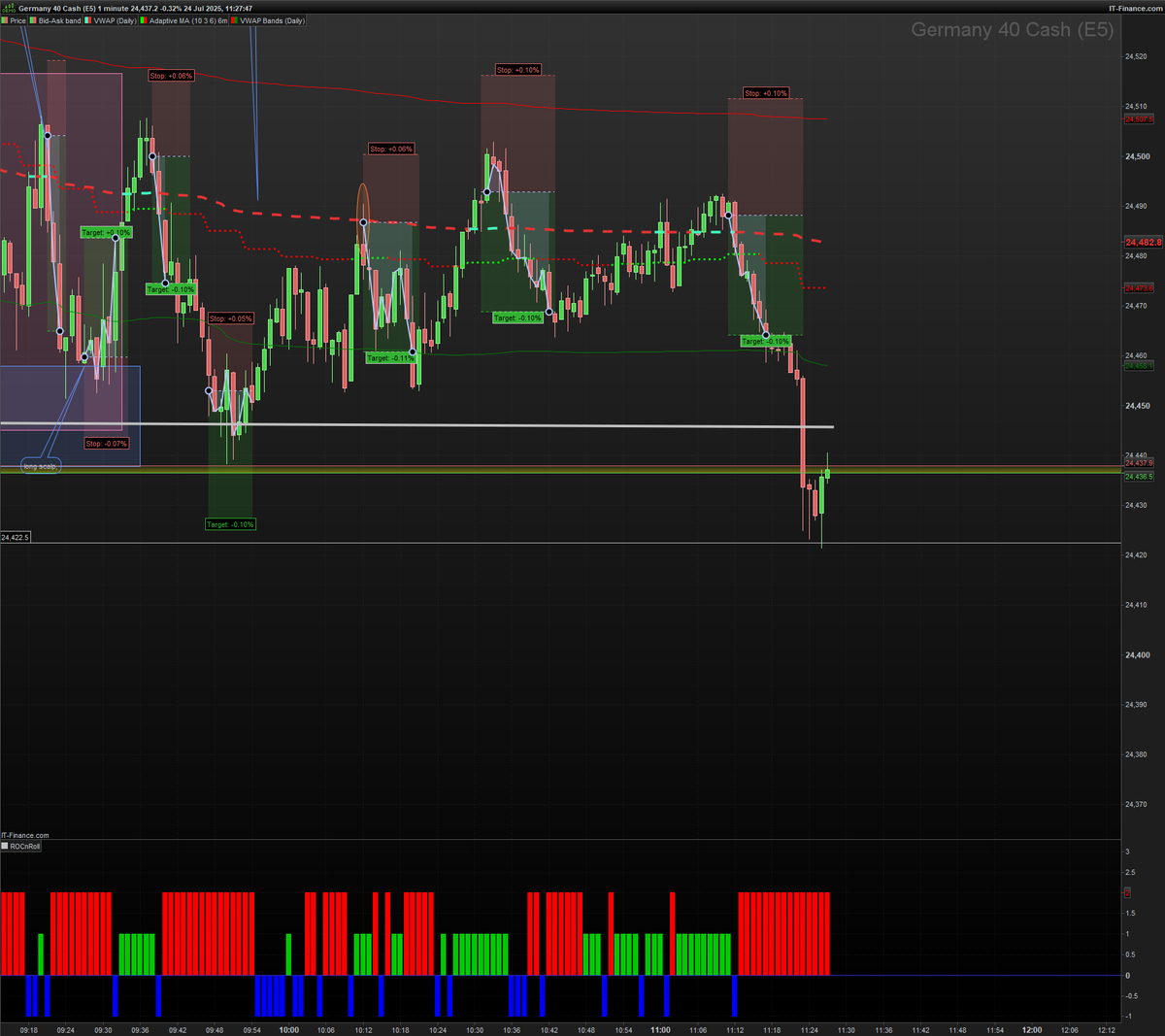
Task: Click the 24,370 price axis label
Action: point(1136,804)
